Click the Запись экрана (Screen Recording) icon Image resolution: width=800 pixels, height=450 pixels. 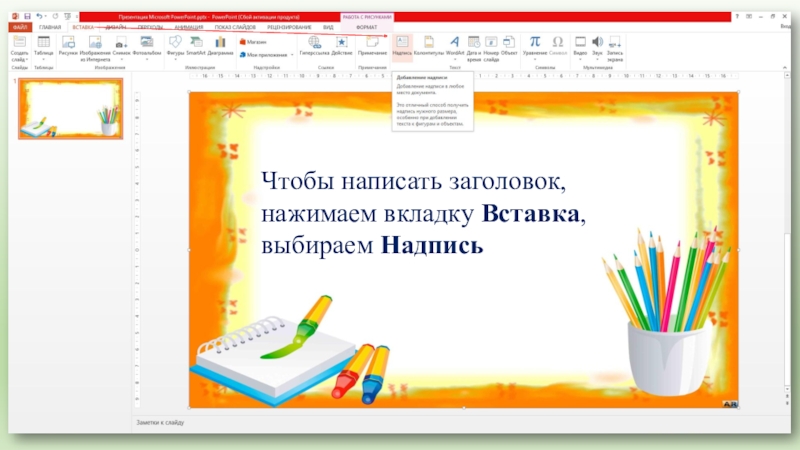(x=614, y=46)
